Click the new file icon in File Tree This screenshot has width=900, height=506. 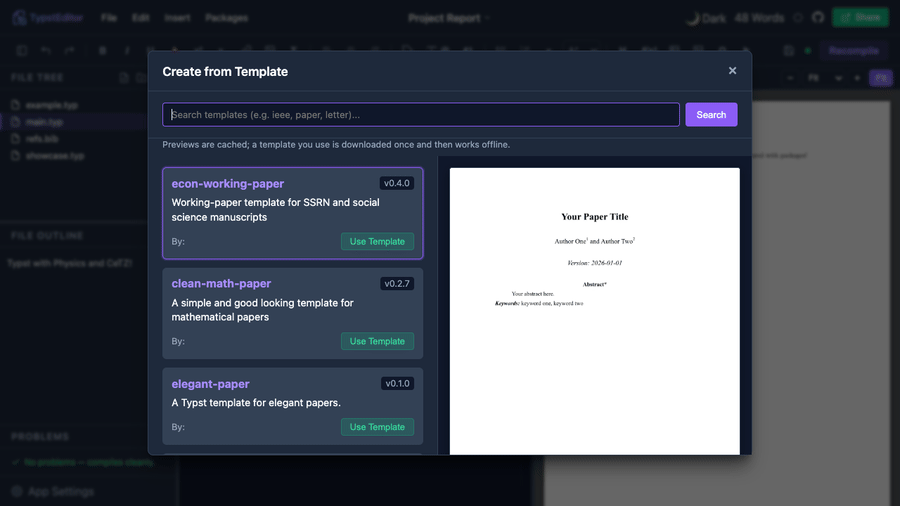pos(124,77)
